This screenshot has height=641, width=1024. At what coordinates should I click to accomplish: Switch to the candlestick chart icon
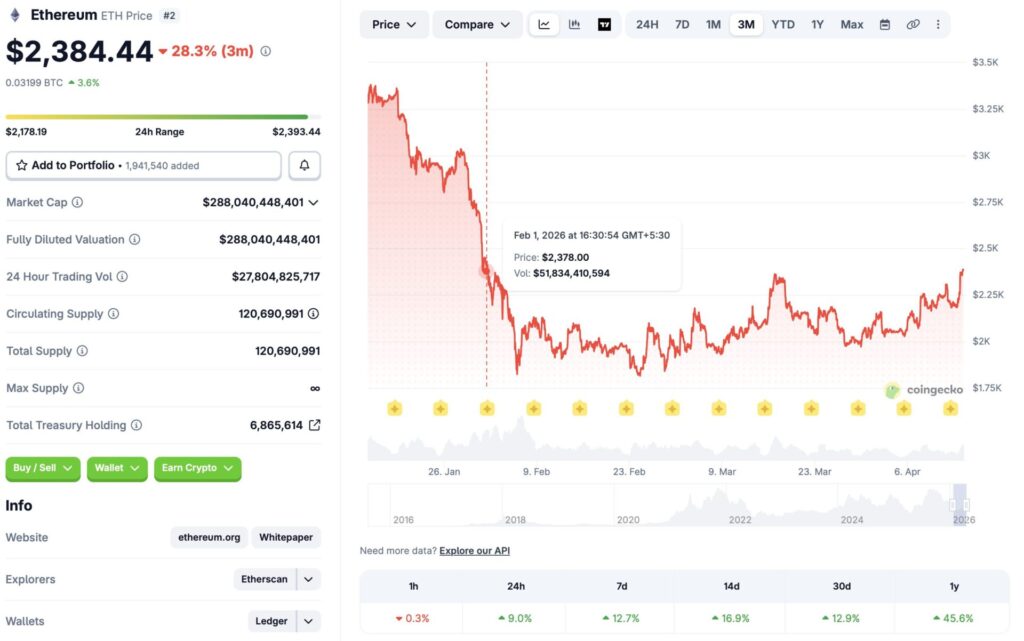pyautogui.click(x=574, y=24)
